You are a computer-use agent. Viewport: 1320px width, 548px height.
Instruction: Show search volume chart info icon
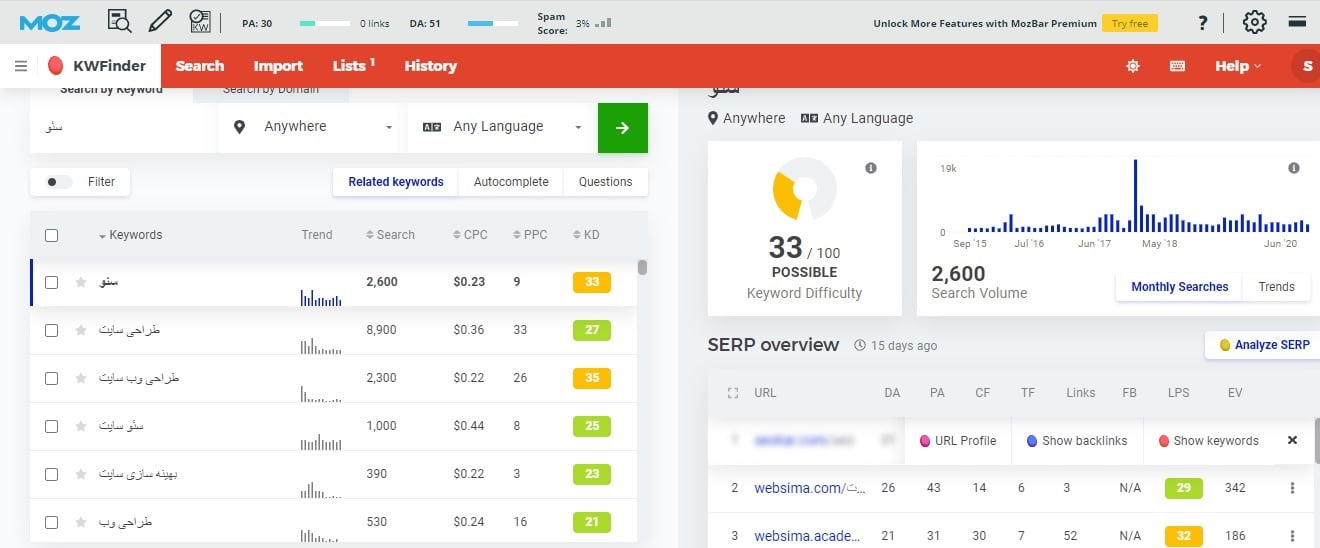coord(1294,168)
